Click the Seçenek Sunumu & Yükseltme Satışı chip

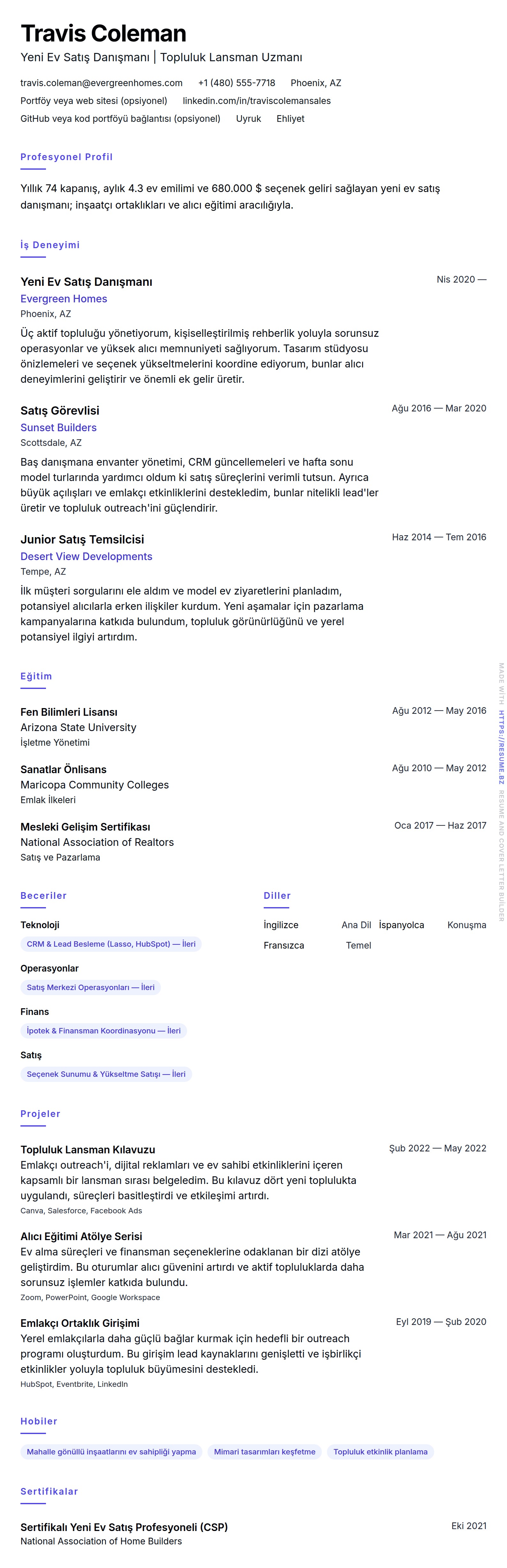pyautogui.click(x=106, y=1074)
